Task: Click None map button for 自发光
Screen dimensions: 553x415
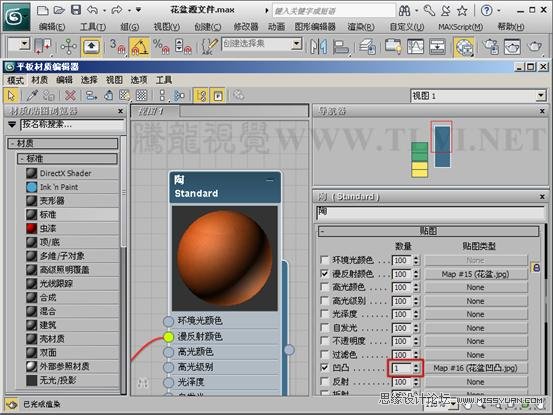Action: 475,328
